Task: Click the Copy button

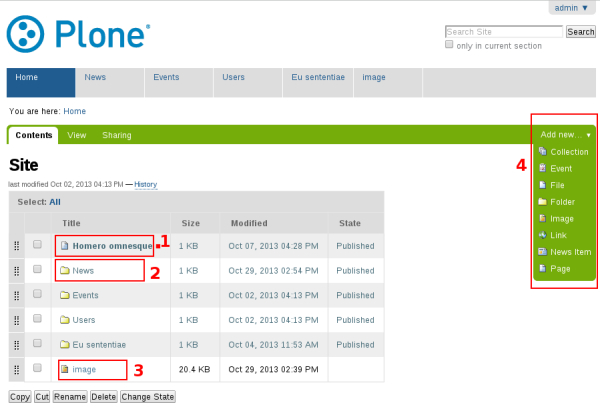Action: coord(20,397)
